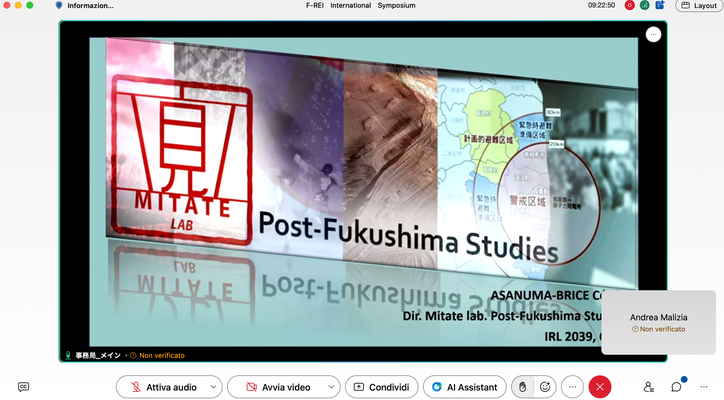
Task: Click the Condividi share button
Action: pos(382,387)
